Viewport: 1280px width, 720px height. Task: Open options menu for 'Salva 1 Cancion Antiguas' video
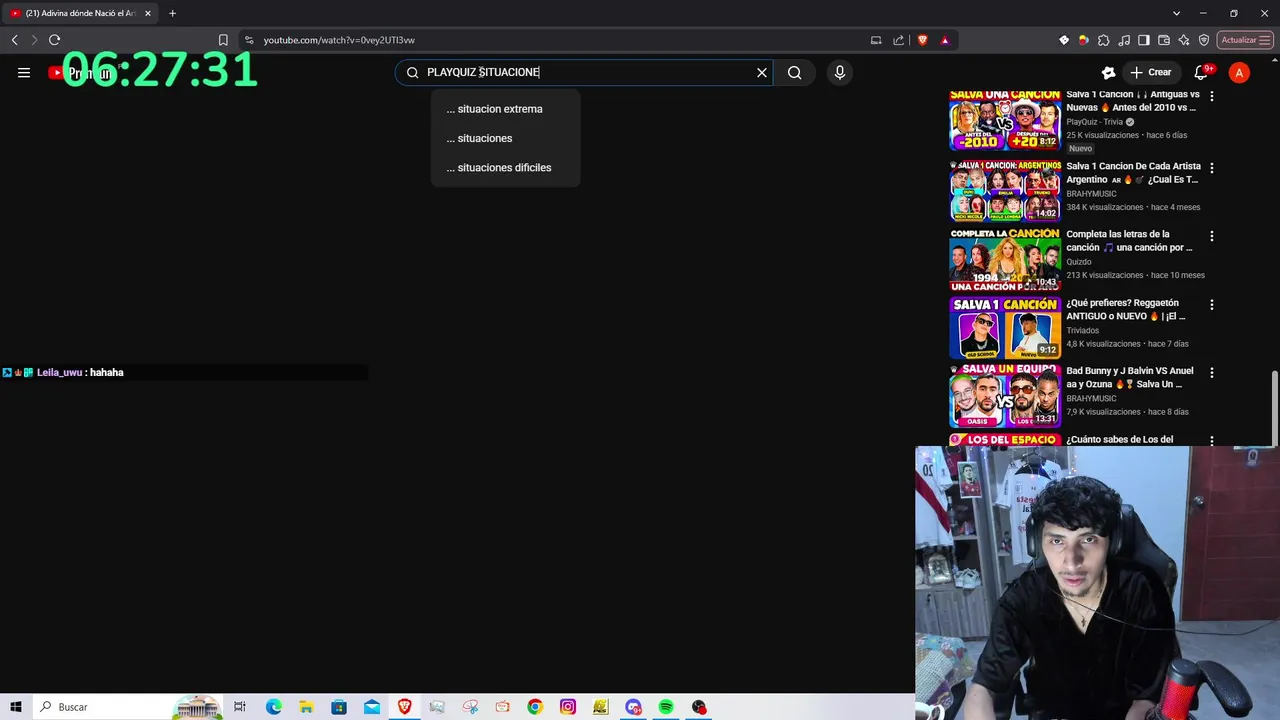coord(1212,96)
